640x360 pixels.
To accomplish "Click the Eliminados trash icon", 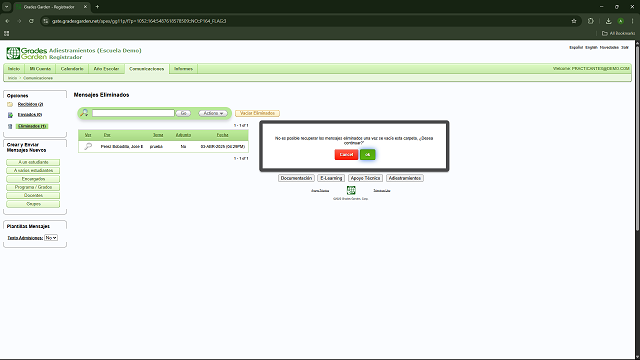I will pos(10,127).
